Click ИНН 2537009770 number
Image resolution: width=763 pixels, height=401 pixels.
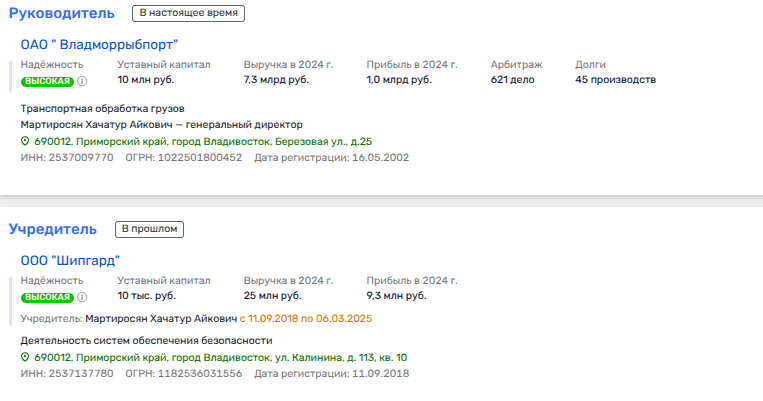79,158
